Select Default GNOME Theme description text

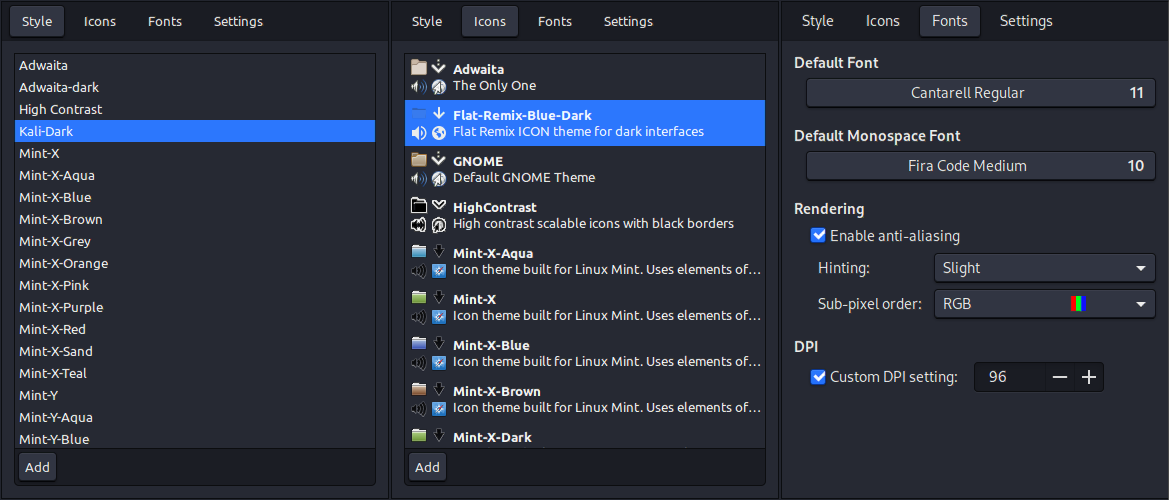524,177
